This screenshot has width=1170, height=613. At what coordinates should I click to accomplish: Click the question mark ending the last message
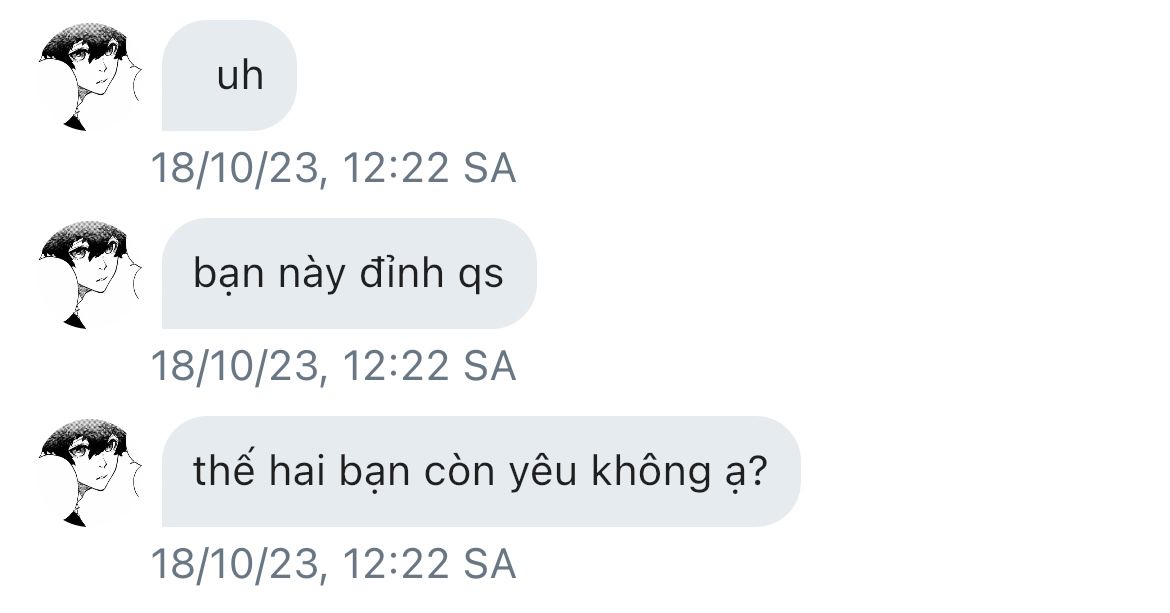[757, 470]
